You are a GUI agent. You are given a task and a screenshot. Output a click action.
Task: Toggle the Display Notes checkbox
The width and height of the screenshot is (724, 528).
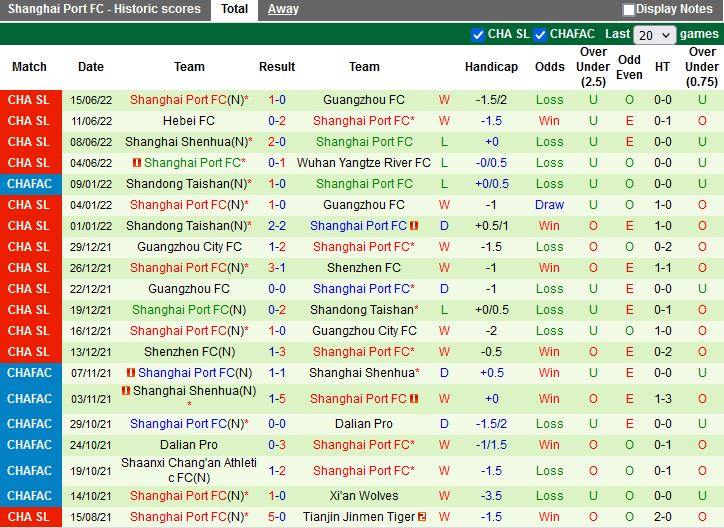(x=628, y=10)
